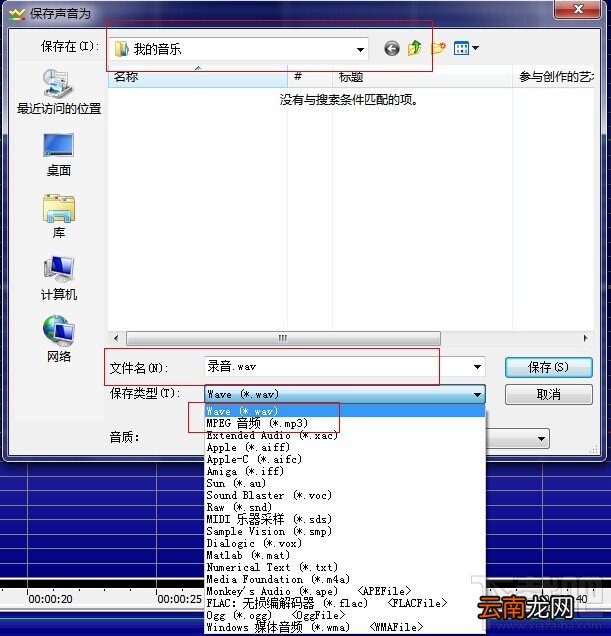Viewport: 611px width, 636px height.
Task: Go to 桌面 in sidebar
Action: 59,155
